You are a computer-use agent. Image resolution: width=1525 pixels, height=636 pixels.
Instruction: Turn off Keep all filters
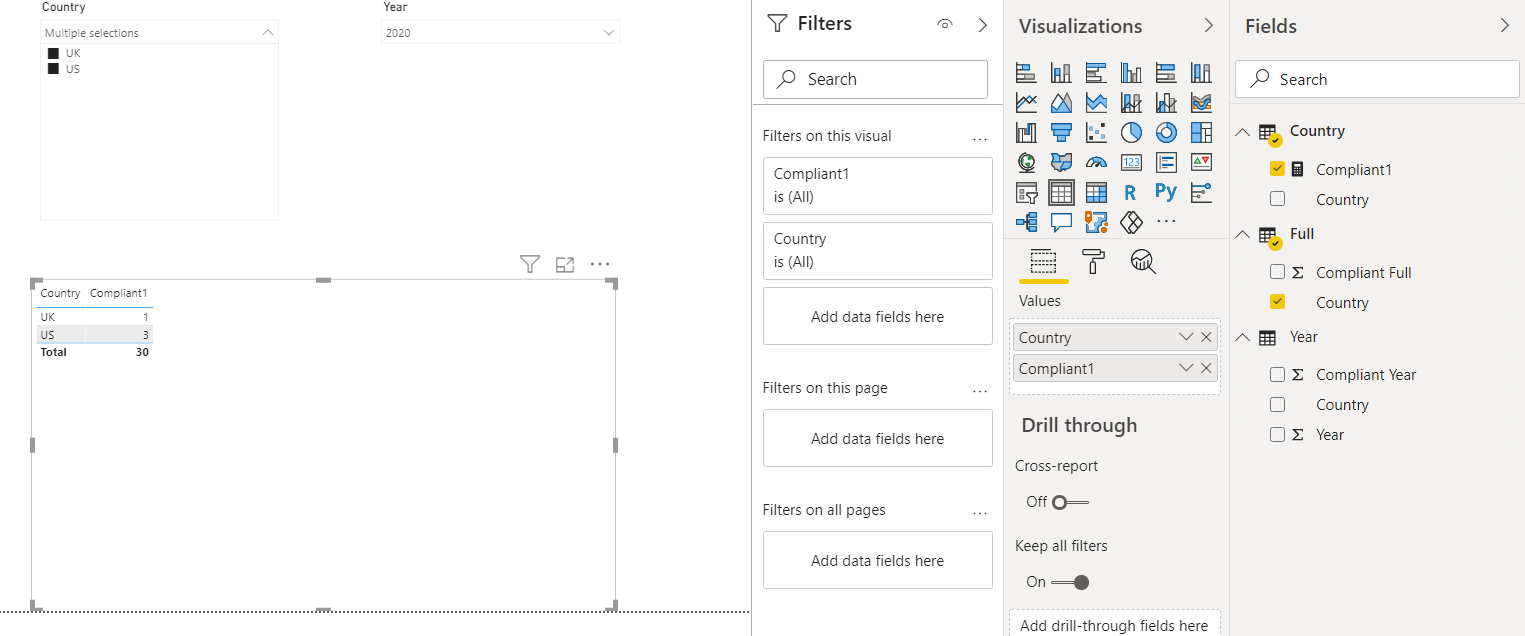[x=1069, y=582]
